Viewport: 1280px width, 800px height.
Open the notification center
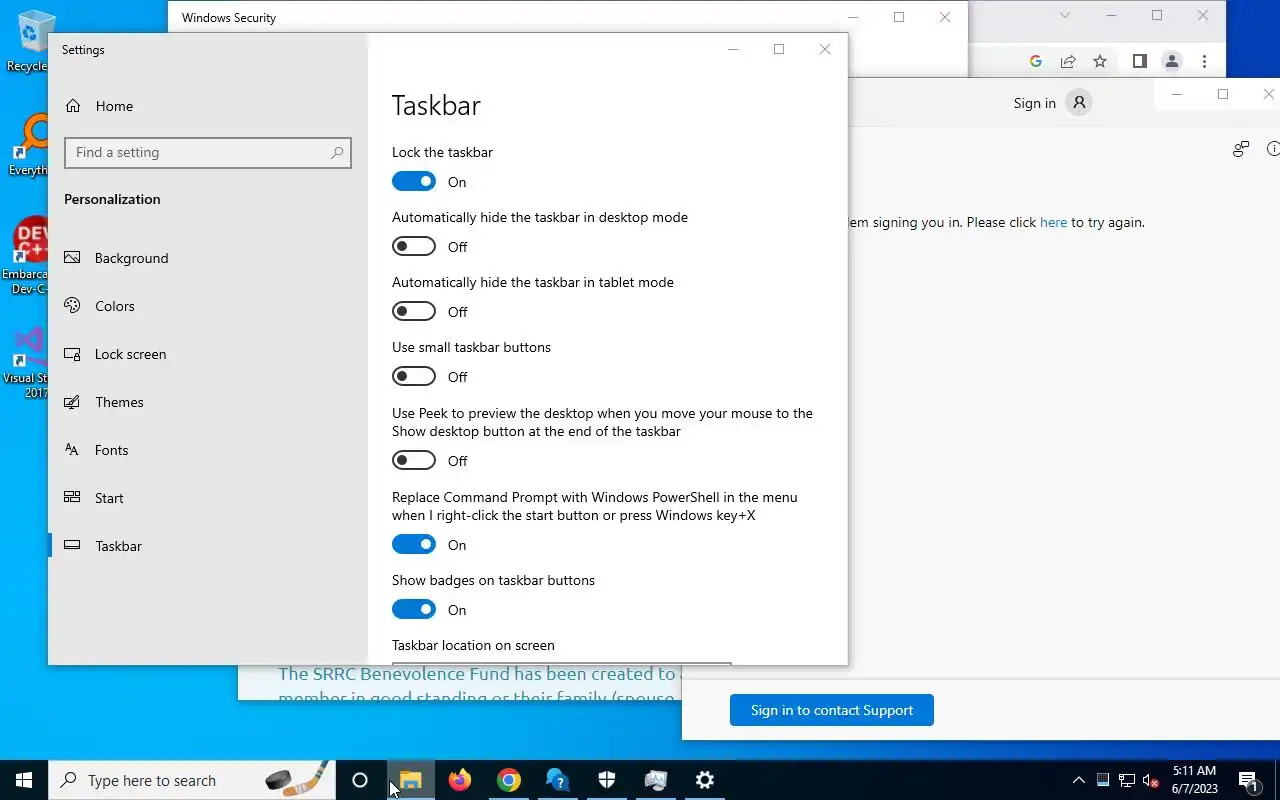point(1248,780)
